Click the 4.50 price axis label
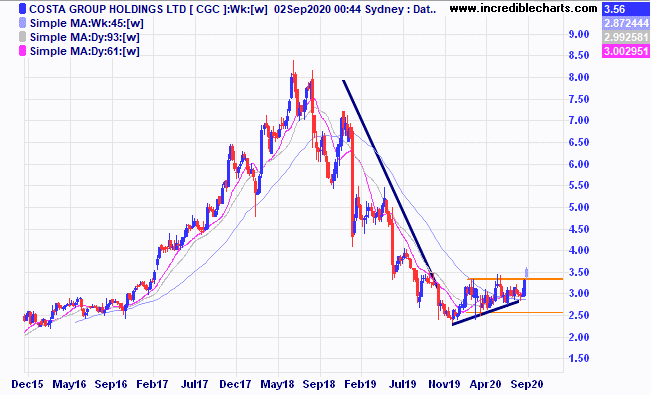Image resolution: width=651 pixels, height=395 pixels. [x=579, y=229]
